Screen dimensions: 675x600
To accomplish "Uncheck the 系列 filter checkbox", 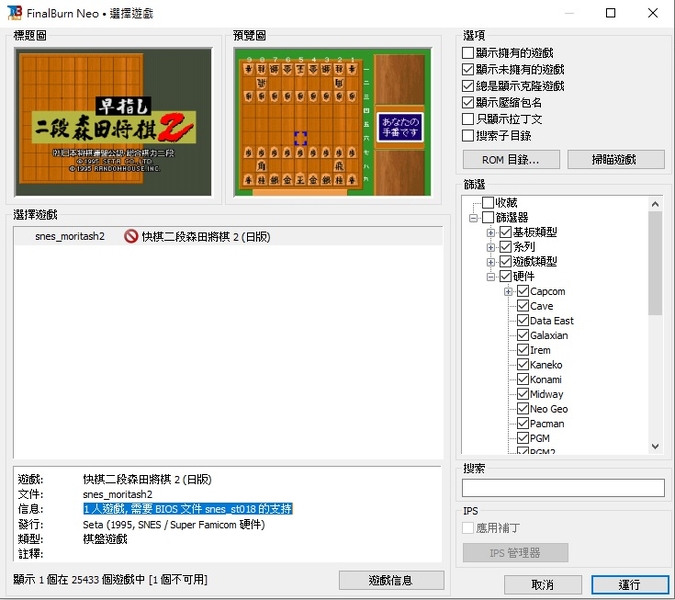I will click(x=505, y=247).
